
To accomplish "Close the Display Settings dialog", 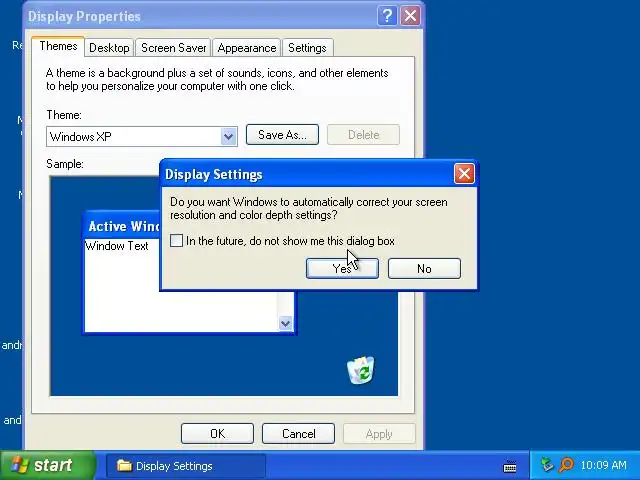I will [x=464, y=174].
